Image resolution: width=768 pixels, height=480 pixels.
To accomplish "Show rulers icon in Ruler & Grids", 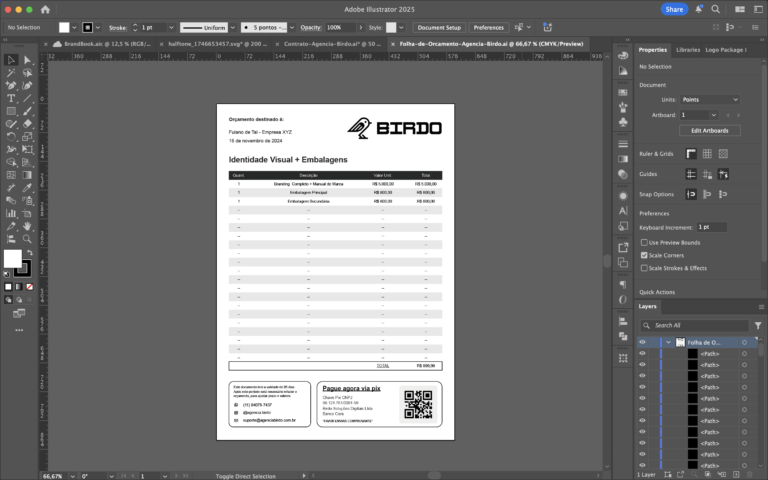I will (689, 154).
